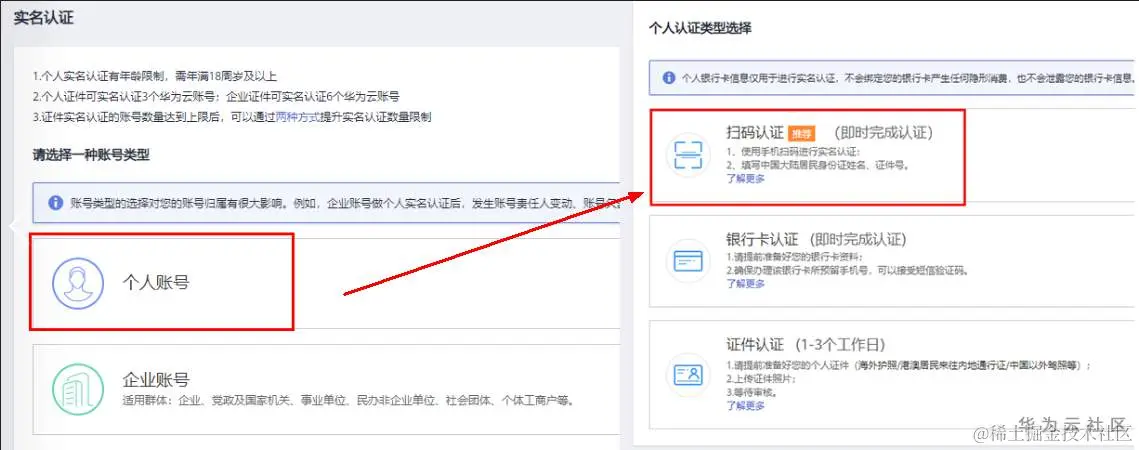
Task: Click info icon in account type notice
Action: (55, 202)
